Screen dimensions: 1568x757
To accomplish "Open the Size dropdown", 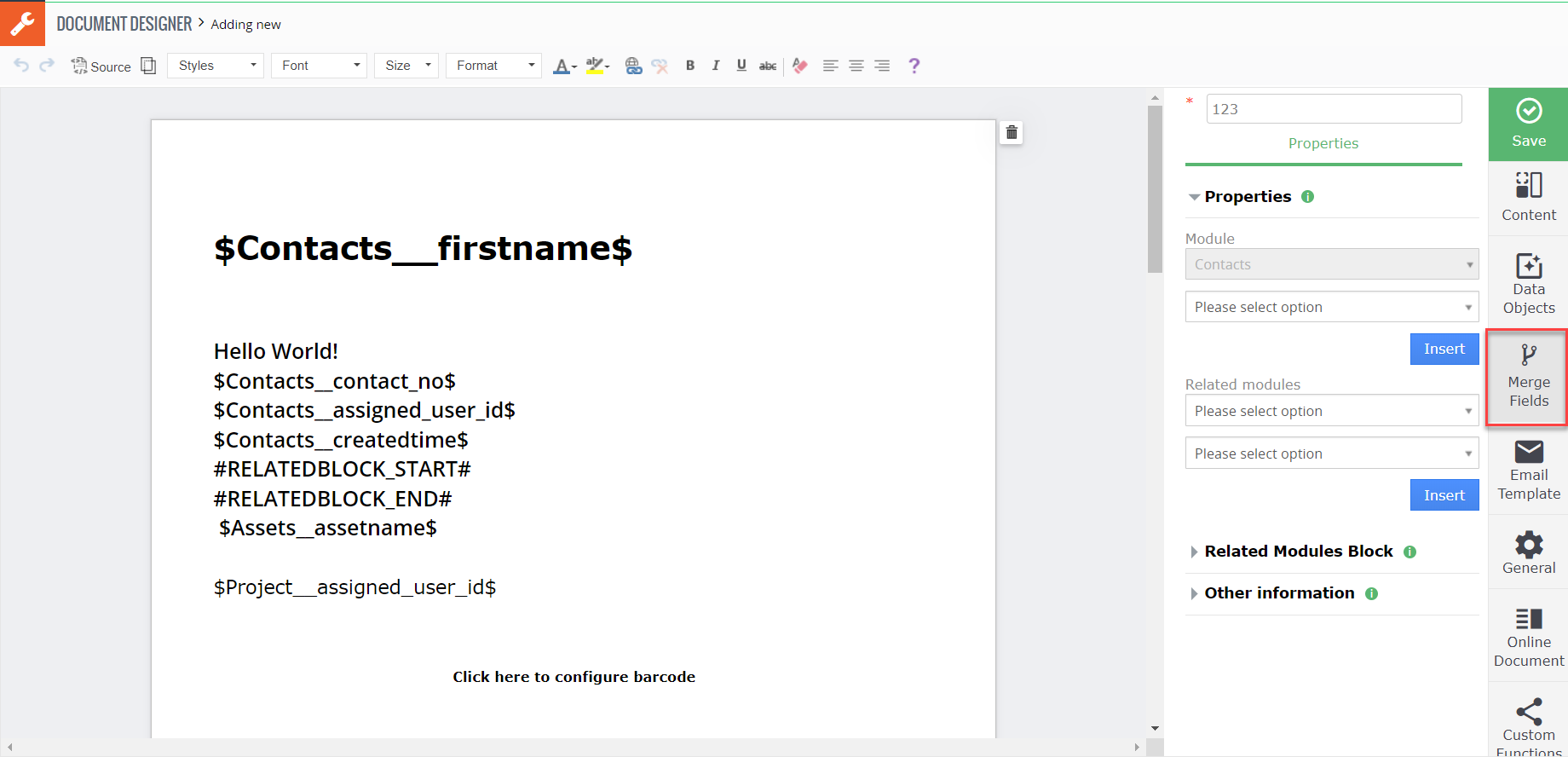I will point(406,66).
